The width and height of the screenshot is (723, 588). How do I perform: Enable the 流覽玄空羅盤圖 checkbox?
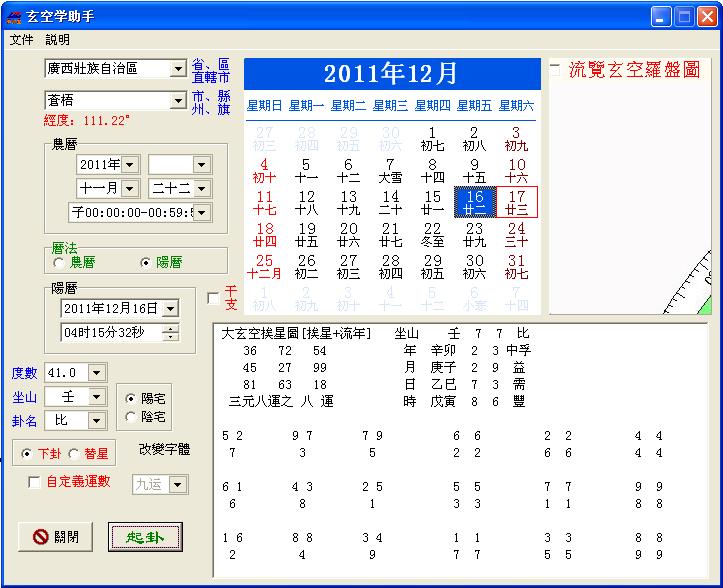(x=555, y=70)
